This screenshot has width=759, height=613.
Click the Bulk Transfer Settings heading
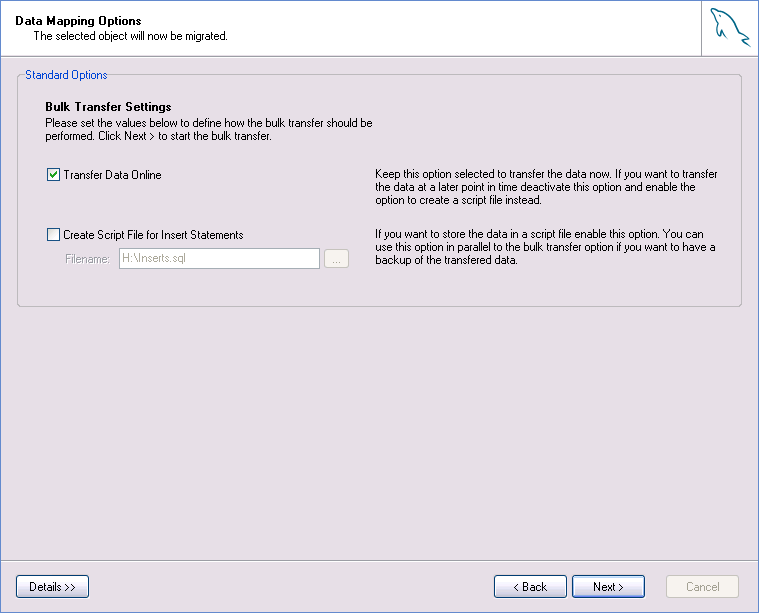(108, 107)
